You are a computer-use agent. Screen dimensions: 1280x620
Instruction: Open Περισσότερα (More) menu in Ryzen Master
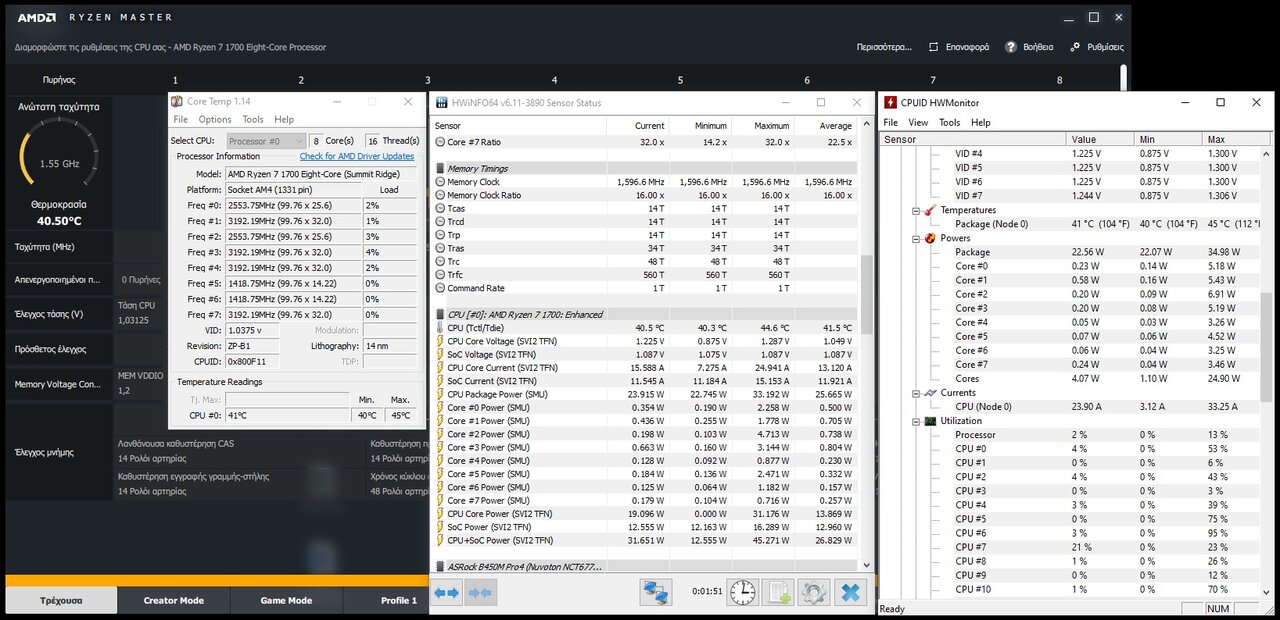coord(885,47)
